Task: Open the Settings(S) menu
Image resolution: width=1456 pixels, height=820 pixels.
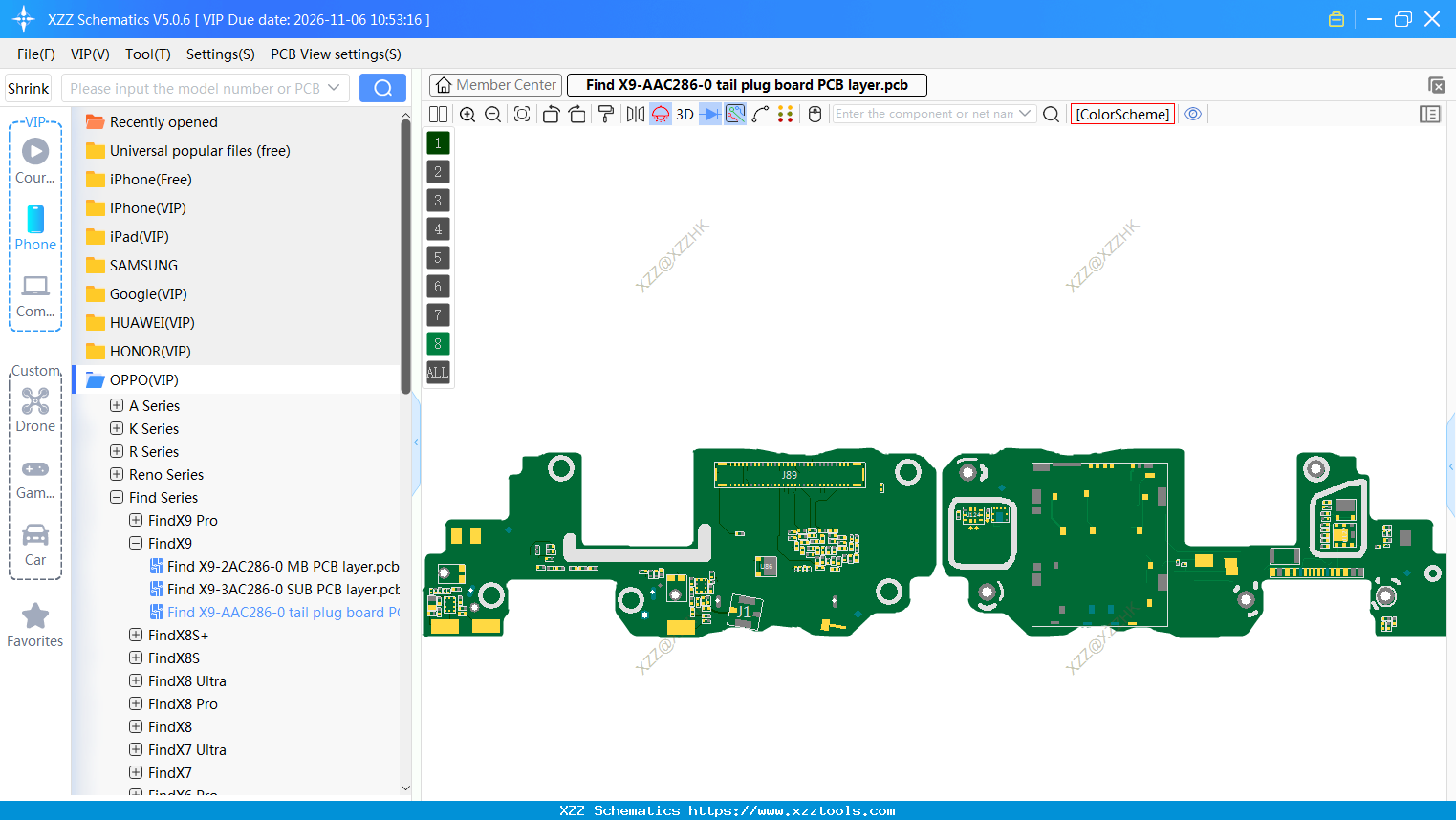Action: pyautogui.click(x=221, y=54)
